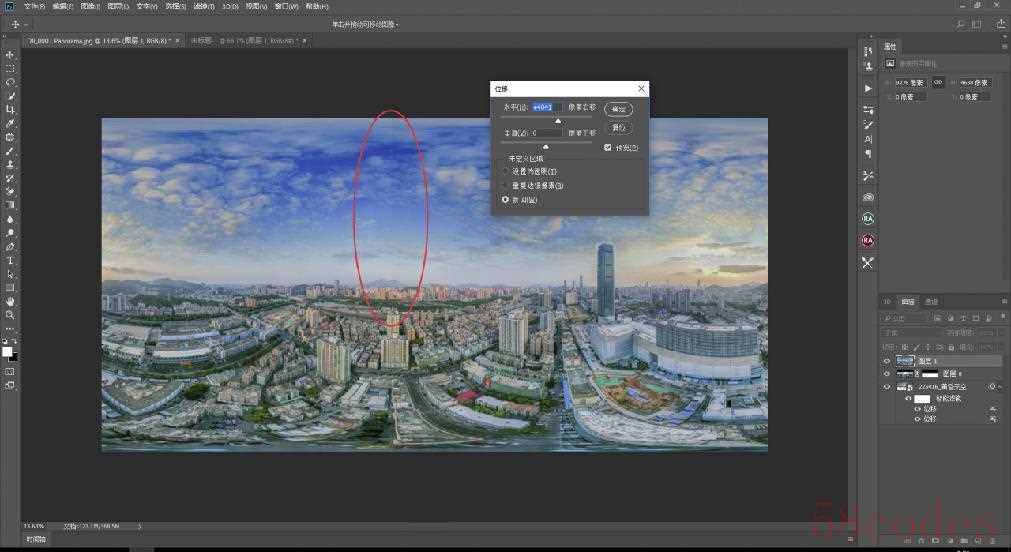The height and width of the screenshot is (552, 1011).
Task: Choose Repeat Edge Pixels radio option
Action: point(506,186)
